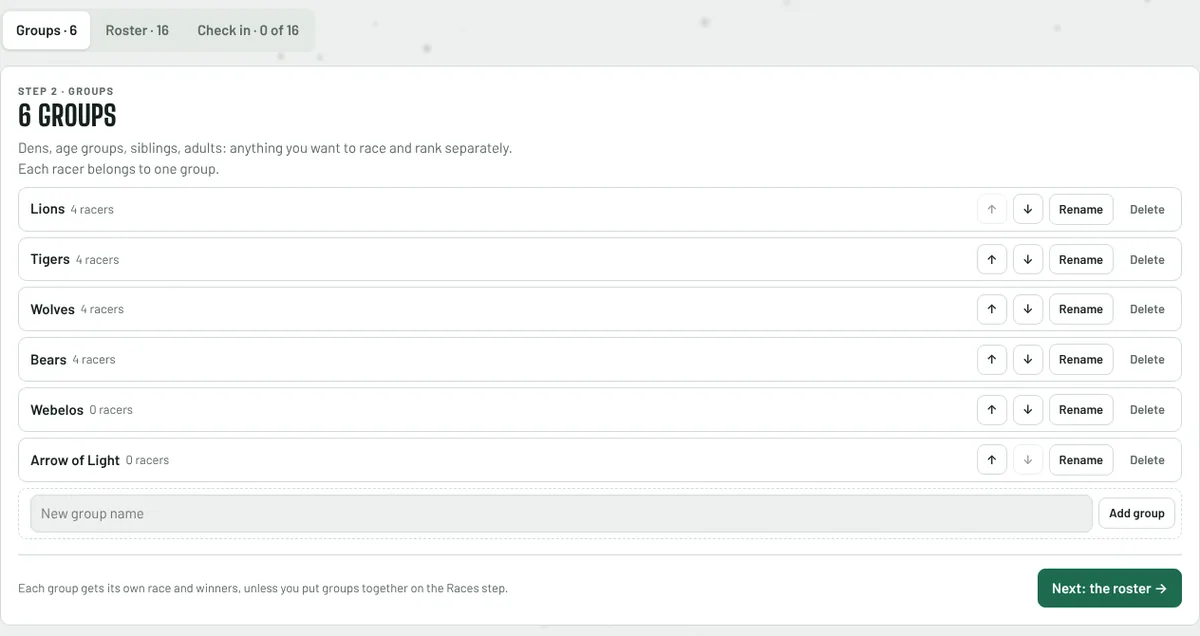1200x636 pixels.
Task: Rename the Wolves group
Action: coord(1081,309)
